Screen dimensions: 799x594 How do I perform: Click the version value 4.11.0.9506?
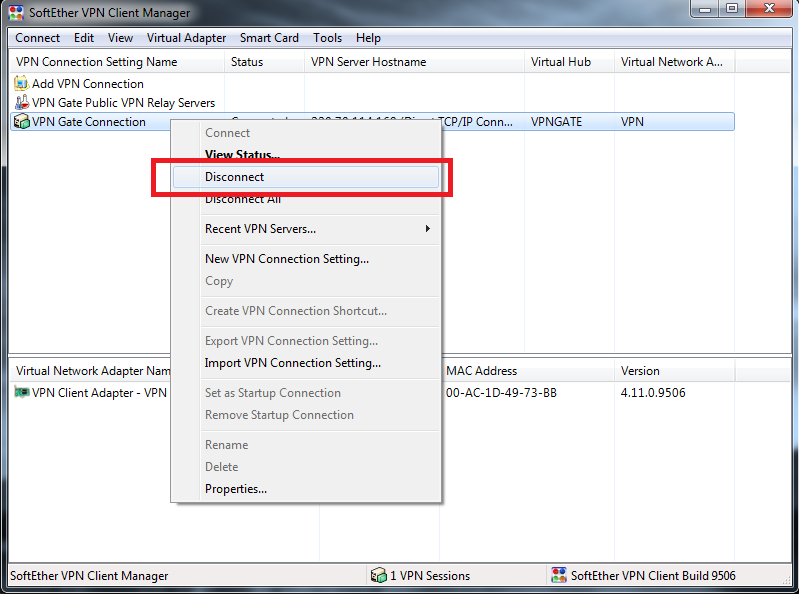(653, 393)
